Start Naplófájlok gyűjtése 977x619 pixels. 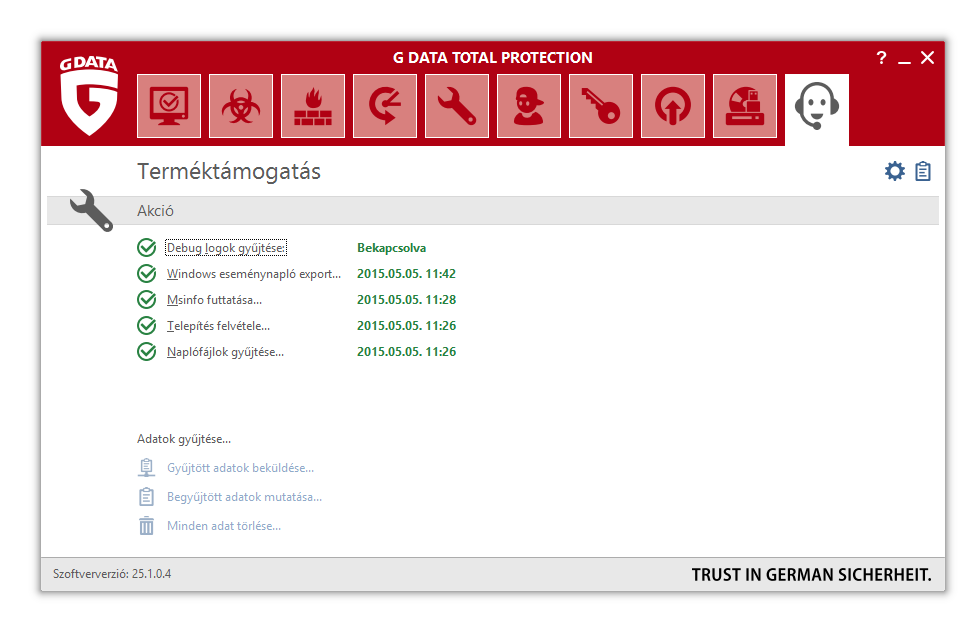(225, 352)
